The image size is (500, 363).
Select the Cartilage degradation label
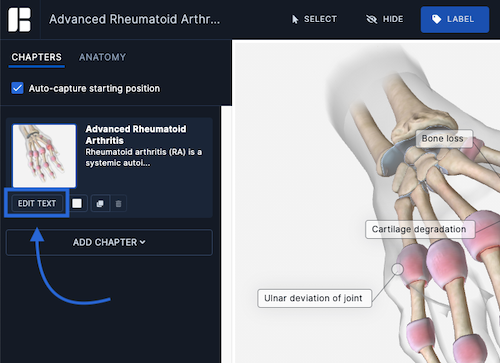[x=420, y=229]
